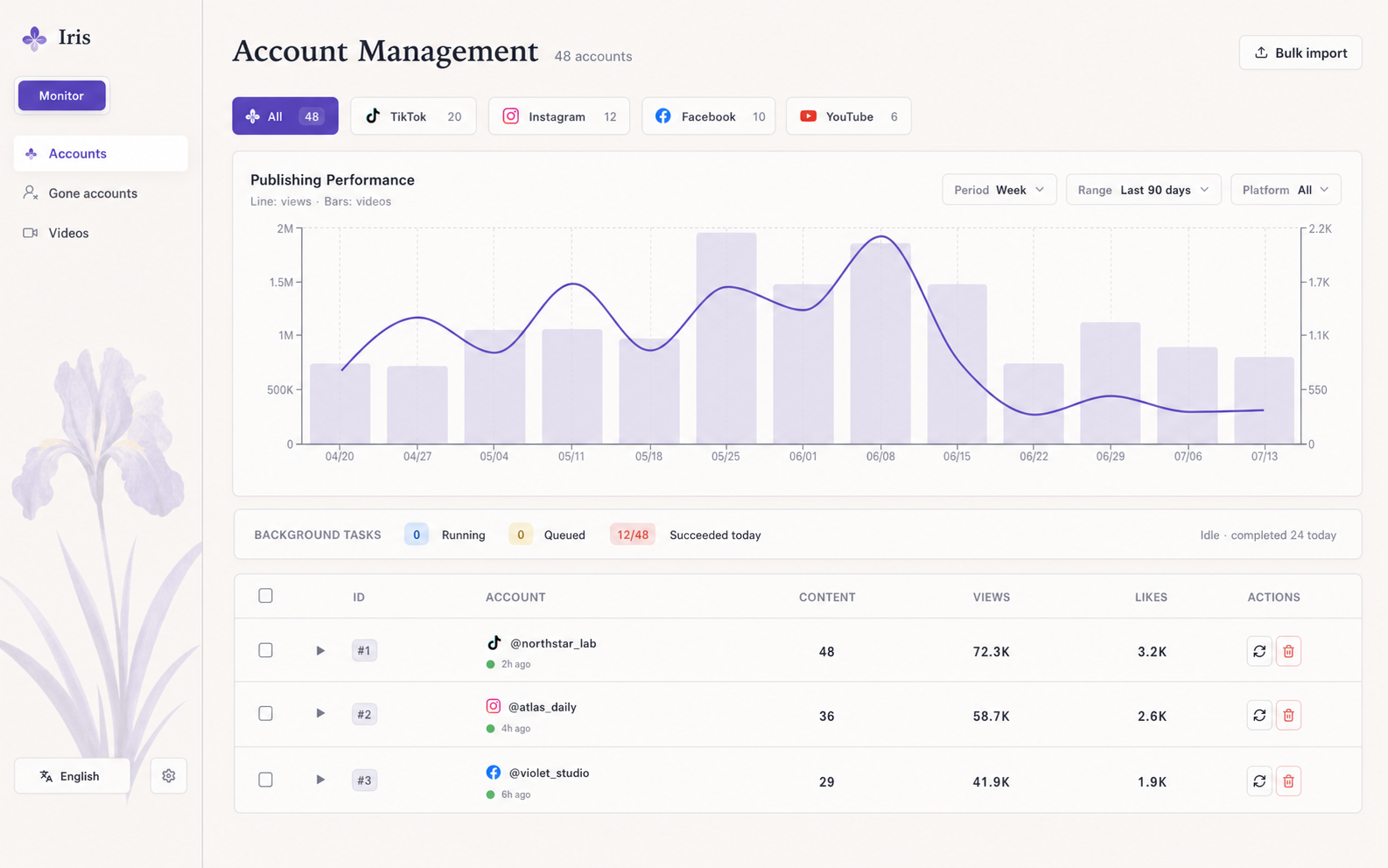Click the 'Idle · completed 24 today' status
The height and width of the screenshot is (868, 1388).
1268,535
